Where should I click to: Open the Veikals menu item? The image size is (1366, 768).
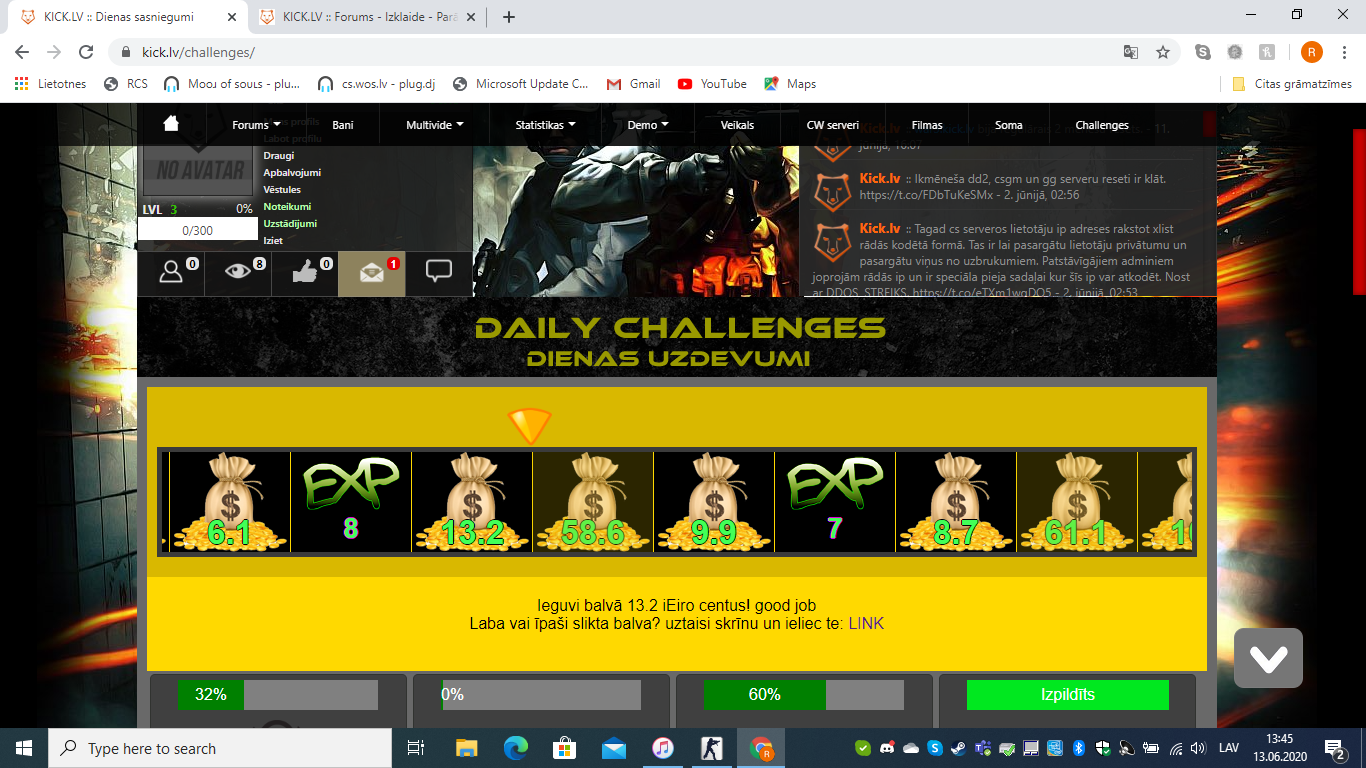click(737, 125)
